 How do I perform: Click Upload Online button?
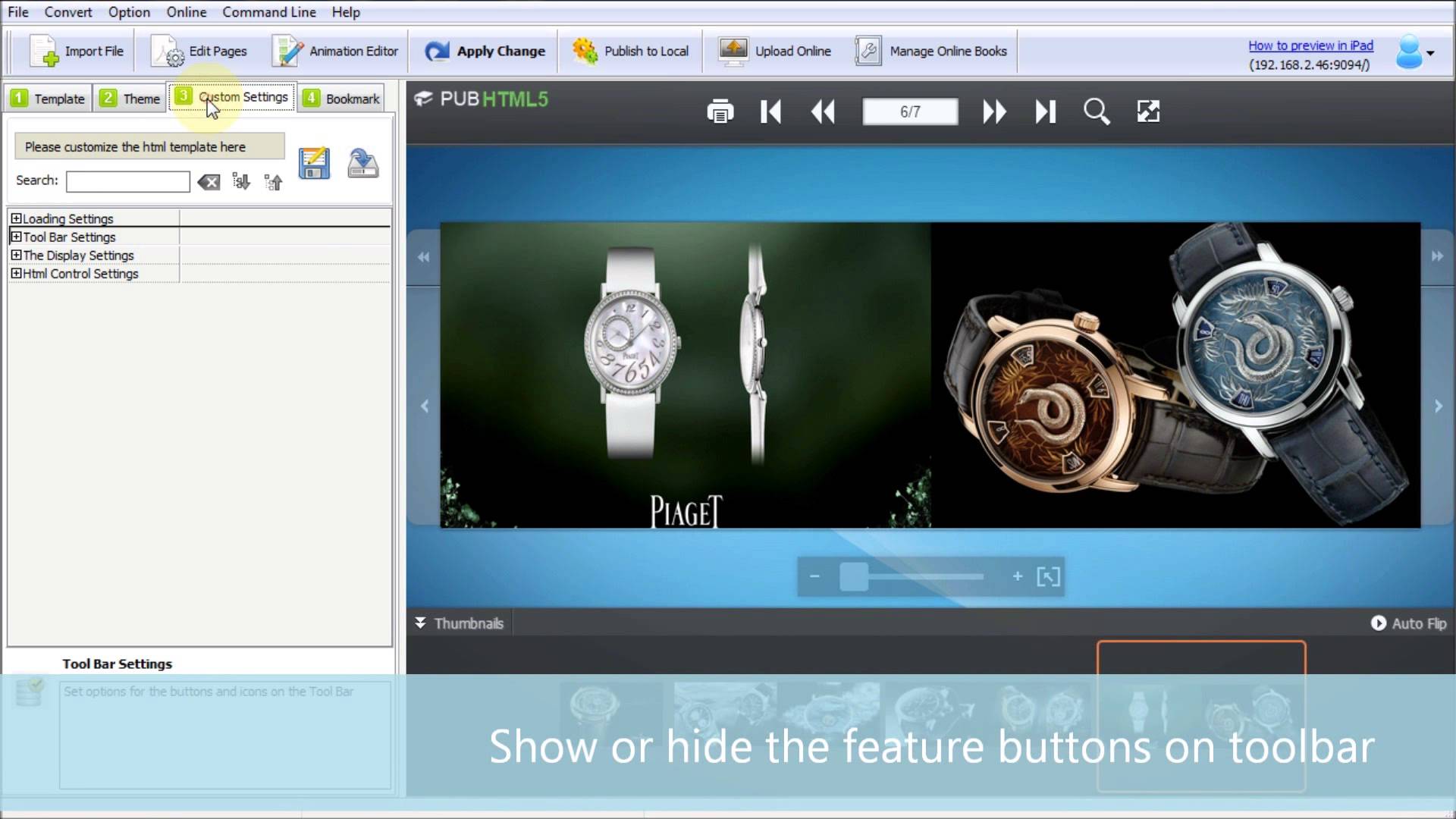(x=774, y=51)
